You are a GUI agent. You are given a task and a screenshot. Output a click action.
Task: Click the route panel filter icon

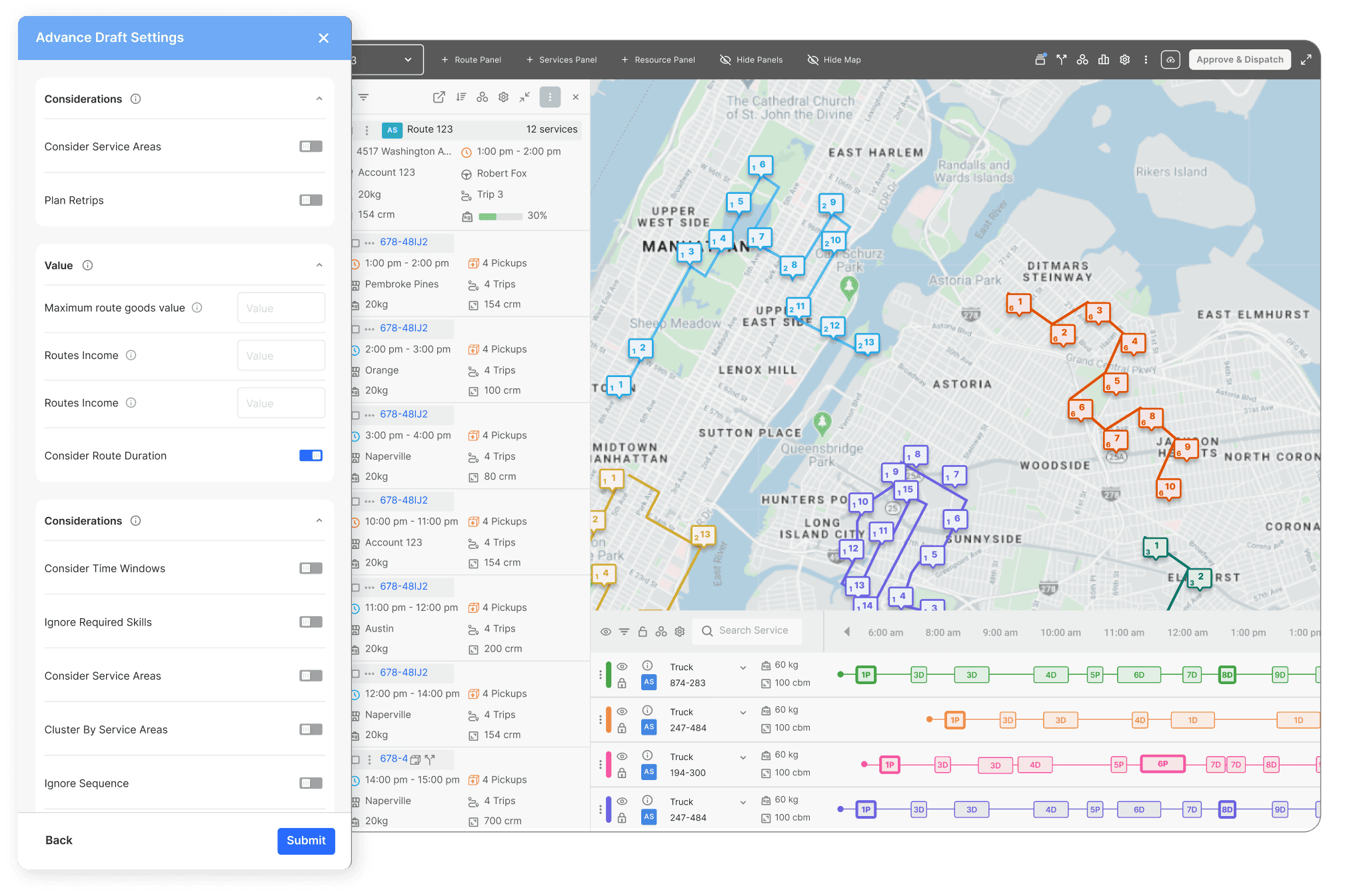363,97
